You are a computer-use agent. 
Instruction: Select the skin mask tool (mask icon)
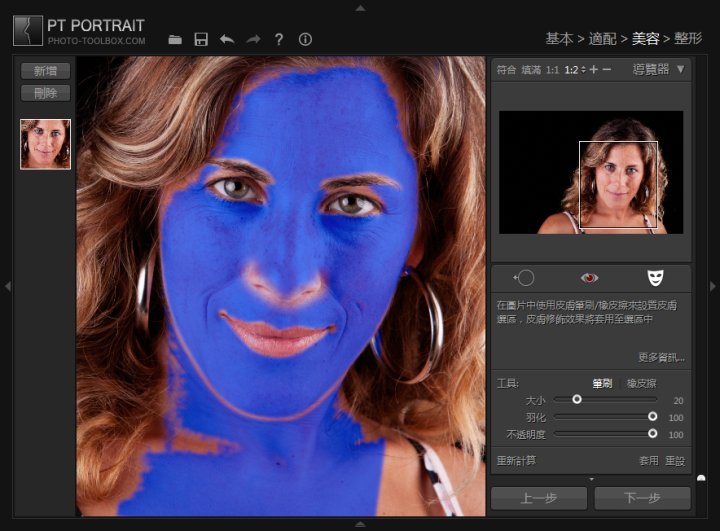[x=655, y=277]
